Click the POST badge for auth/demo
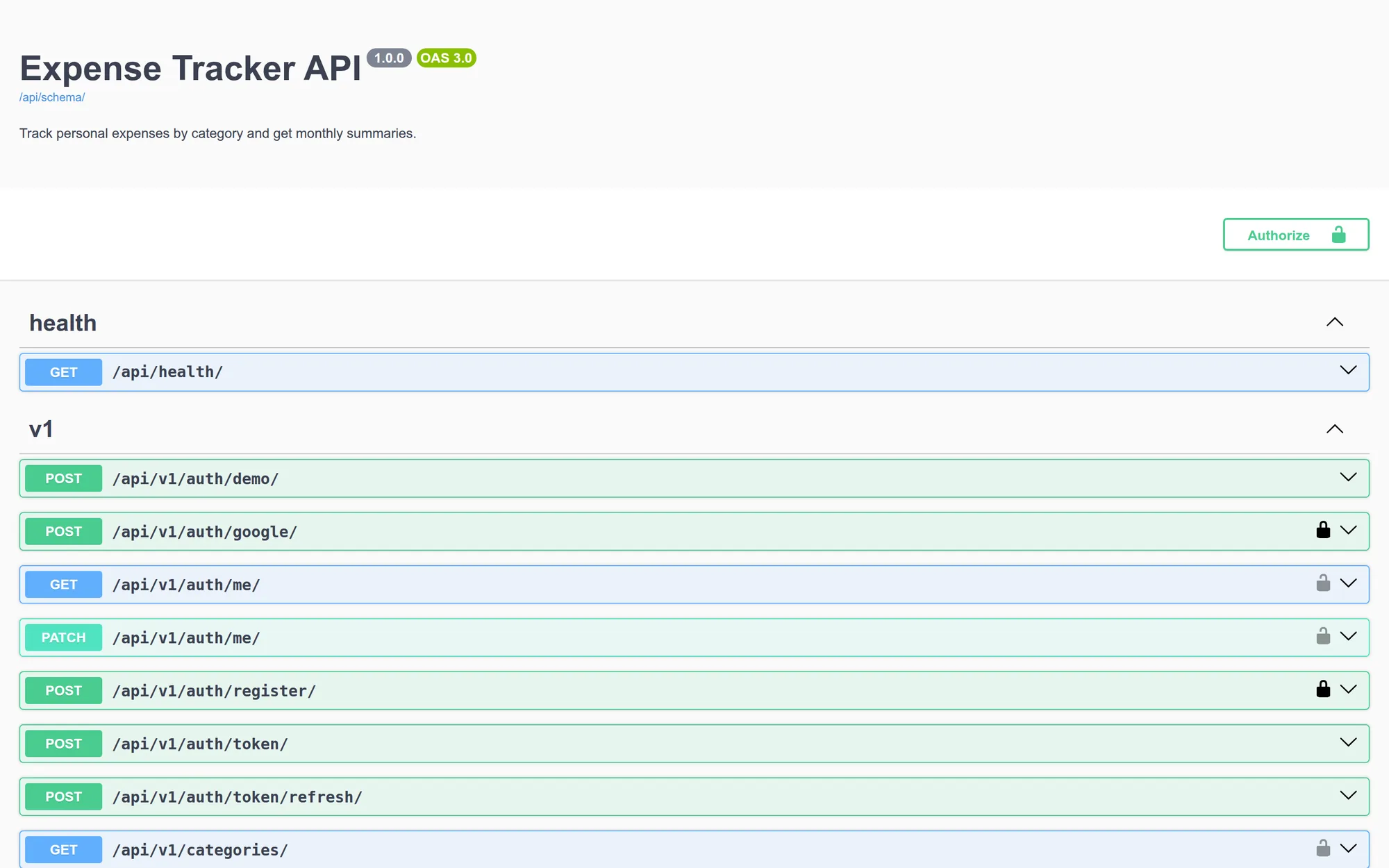The image size is (1389, 868). point(63,478)
